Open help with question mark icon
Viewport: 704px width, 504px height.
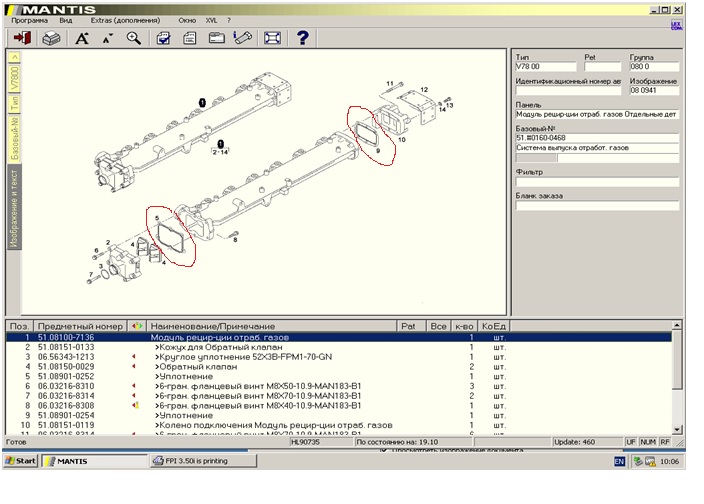point(302,38)
